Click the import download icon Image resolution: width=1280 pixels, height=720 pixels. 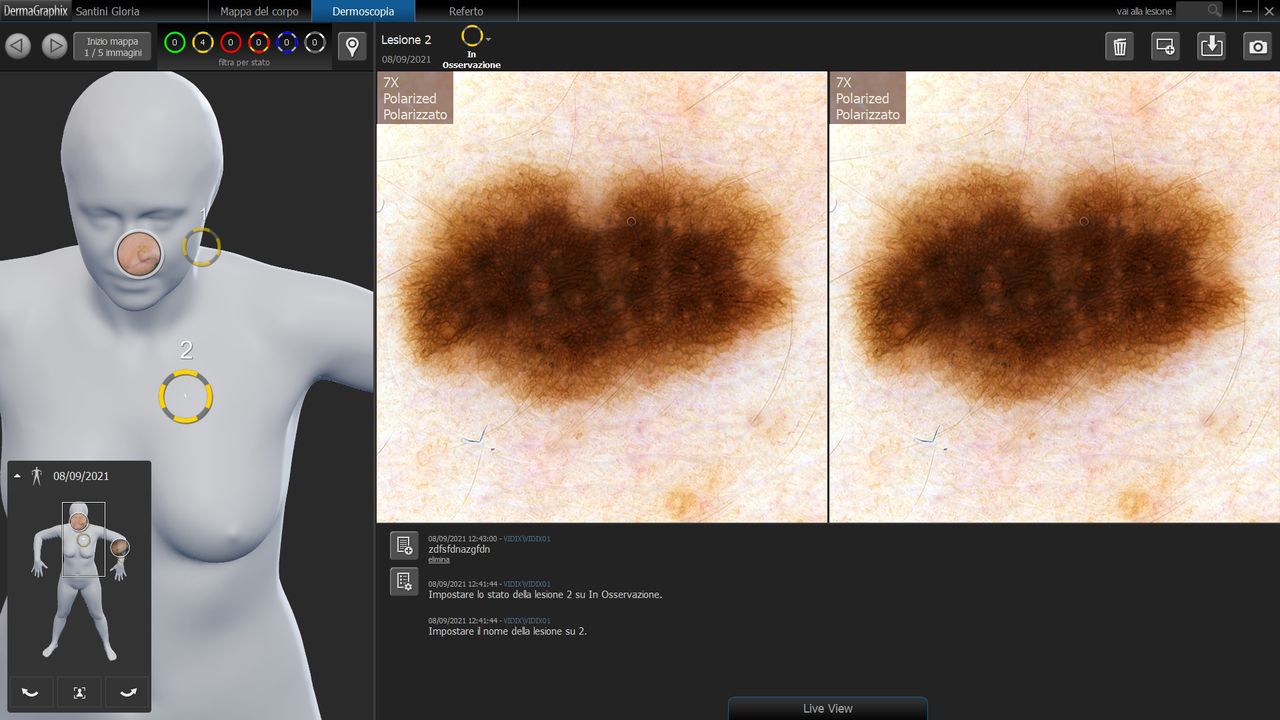(x=1211, y=46)
